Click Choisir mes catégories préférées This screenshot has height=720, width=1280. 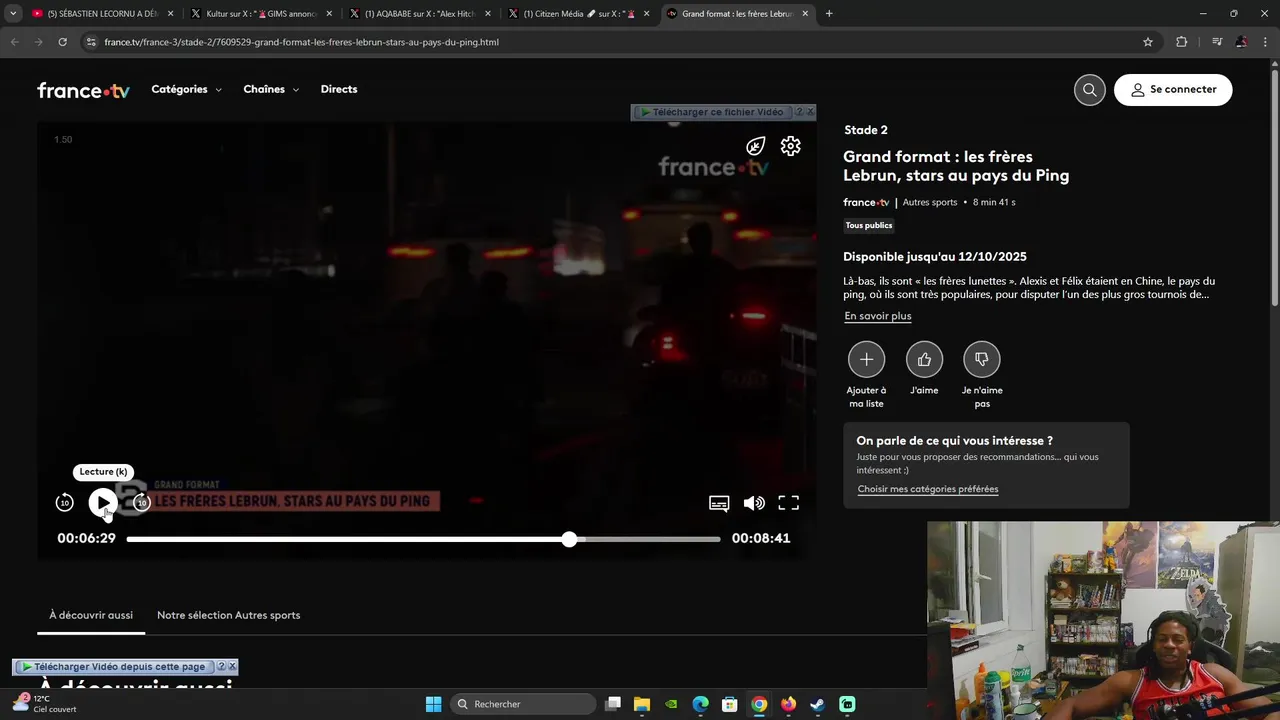coord(928,489)
